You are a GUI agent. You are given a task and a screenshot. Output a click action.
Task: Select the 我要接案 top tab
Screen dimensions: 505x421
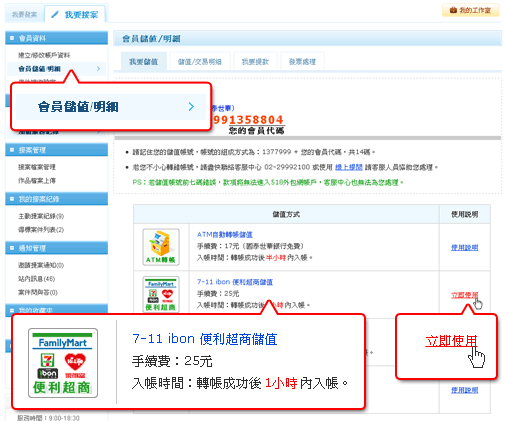tap(75, 14)
